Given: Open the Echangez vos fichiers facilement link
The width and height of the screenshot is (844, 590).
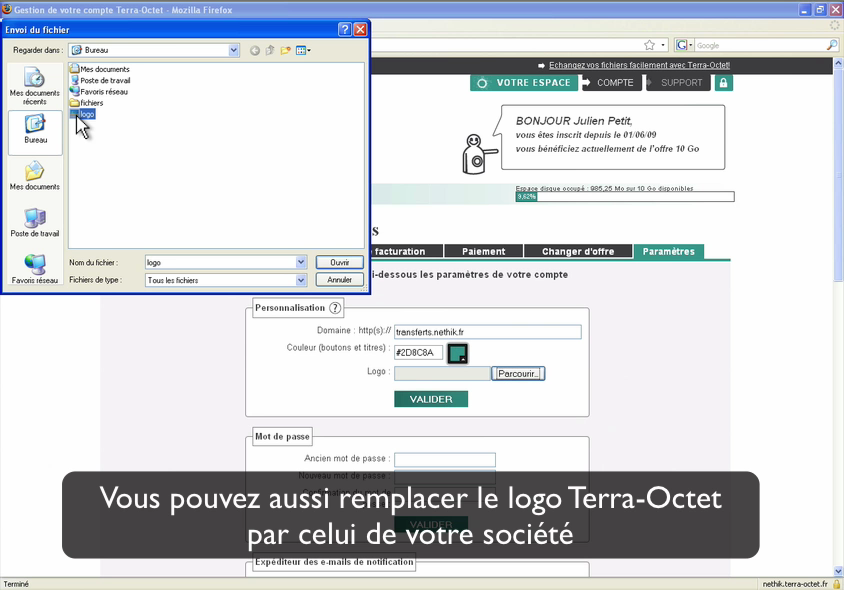Looking at the screenshot, I should tap(639, 65).
